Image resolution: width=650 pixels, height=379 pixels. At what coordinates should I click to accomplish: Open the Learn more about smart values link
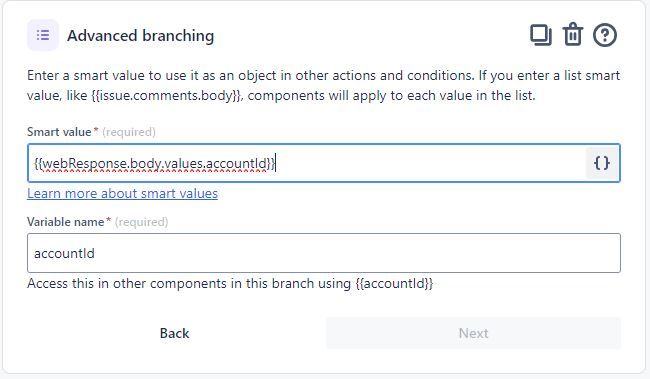coord(122,194)
